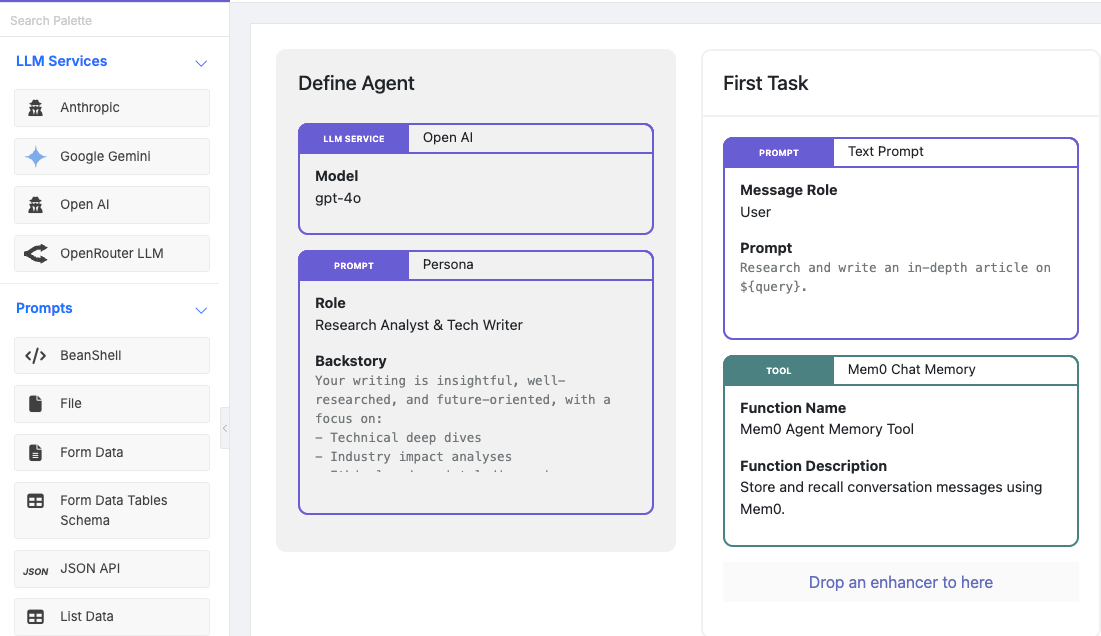Viewport: 1101px width, 636px height.
Task: Click the First Task heading
Action: (x=765, y=83)
